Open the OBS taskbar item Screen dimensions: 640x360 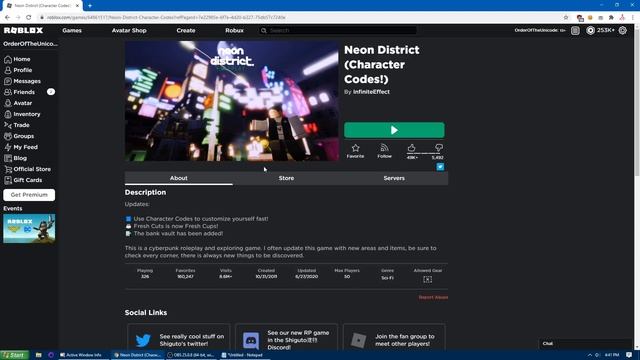(192, 355)
